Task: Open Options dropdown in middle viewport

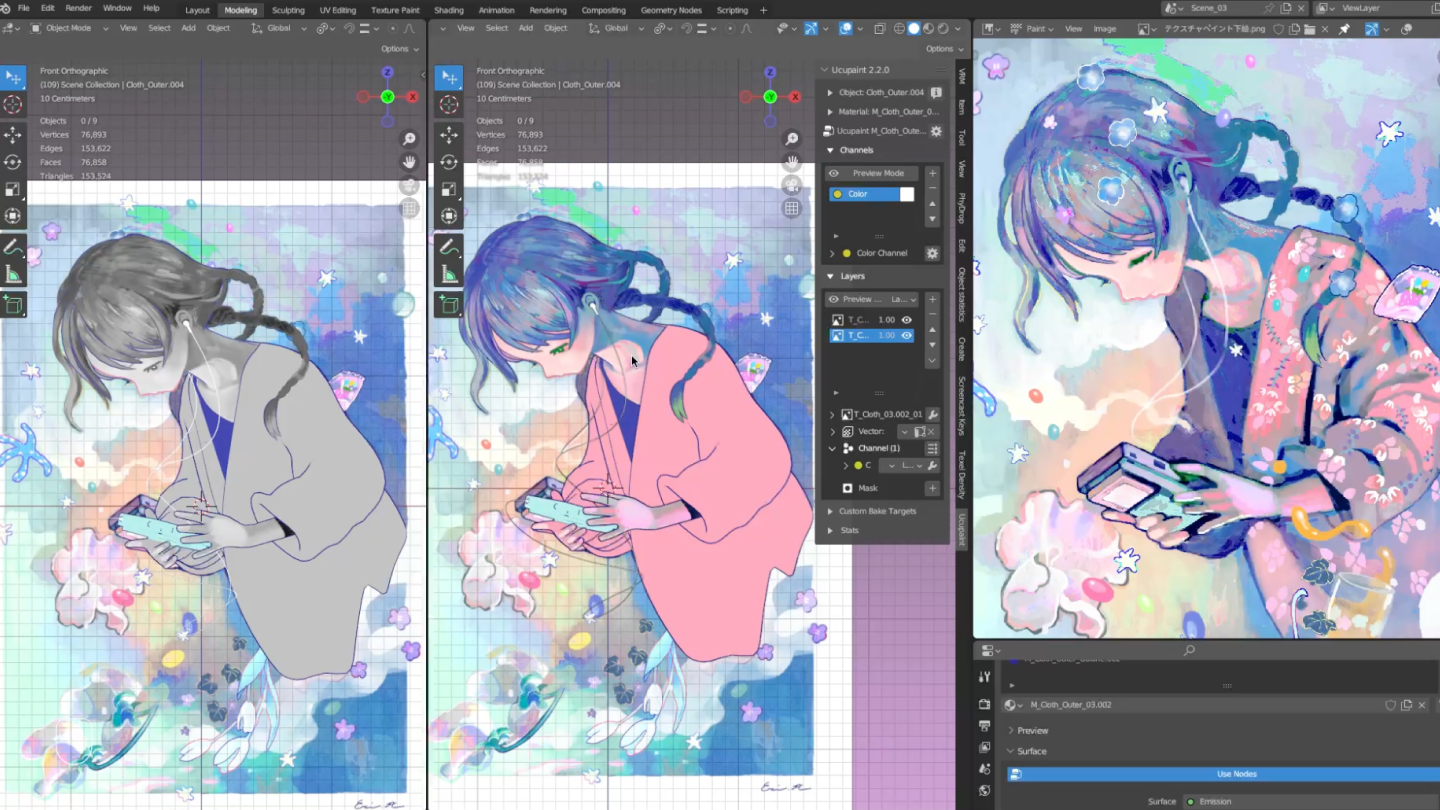Action: point(944,49)
